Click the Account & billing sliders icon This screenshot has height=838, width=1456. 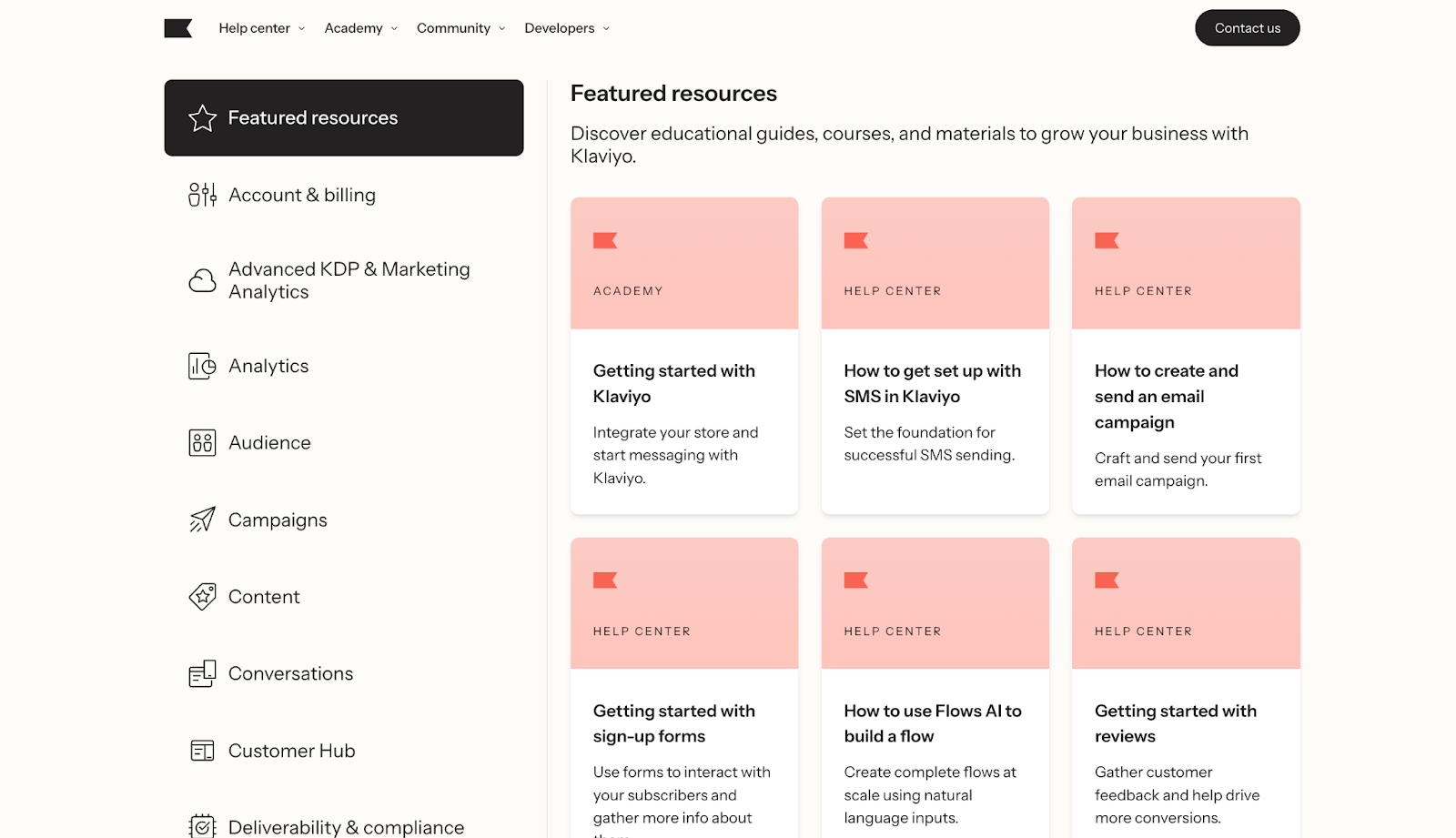click(202, 195)
